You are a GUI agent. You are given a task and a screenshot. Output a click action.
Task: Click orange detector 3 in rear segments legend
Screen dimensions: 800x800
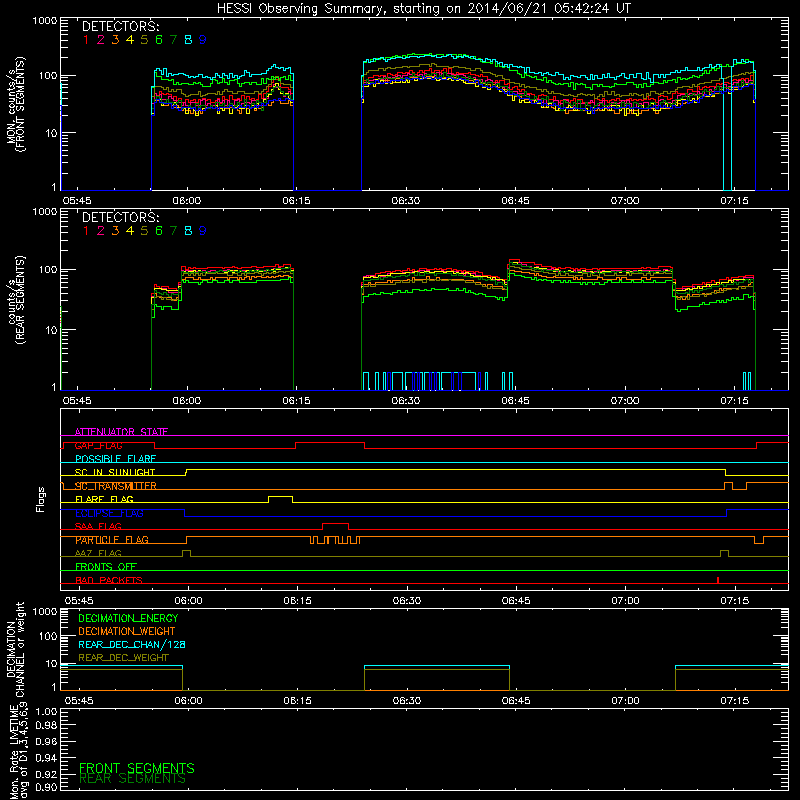tap(115, 231)
